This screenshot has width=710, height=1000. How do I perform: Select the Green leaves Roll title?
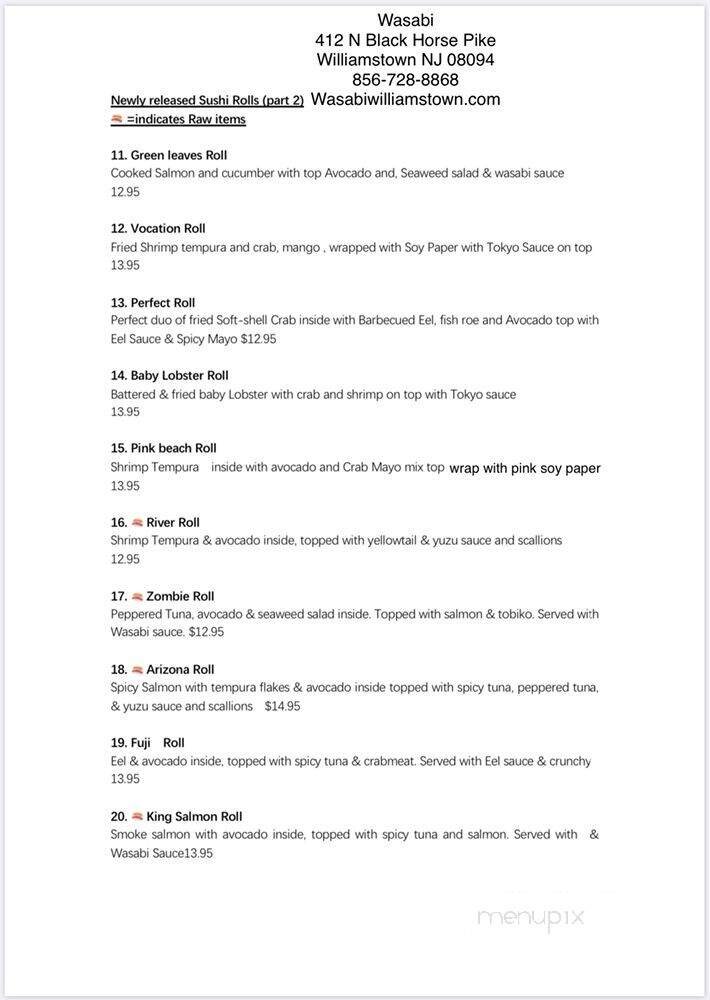point(169,155)
